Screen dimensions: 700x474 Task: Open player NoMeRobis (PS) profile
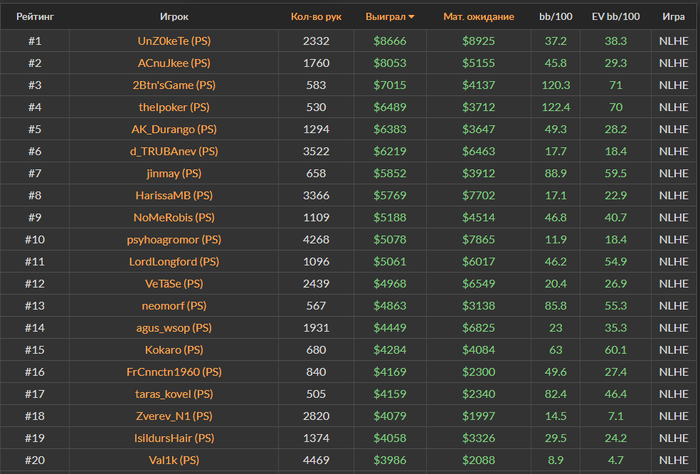pos(174,217)
